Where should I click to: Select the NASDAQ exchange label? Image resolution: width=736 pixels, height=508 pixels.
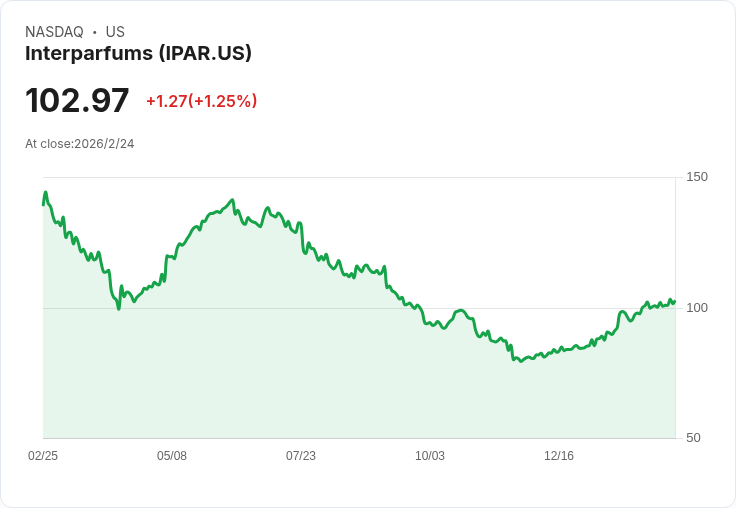pos(54,32)
